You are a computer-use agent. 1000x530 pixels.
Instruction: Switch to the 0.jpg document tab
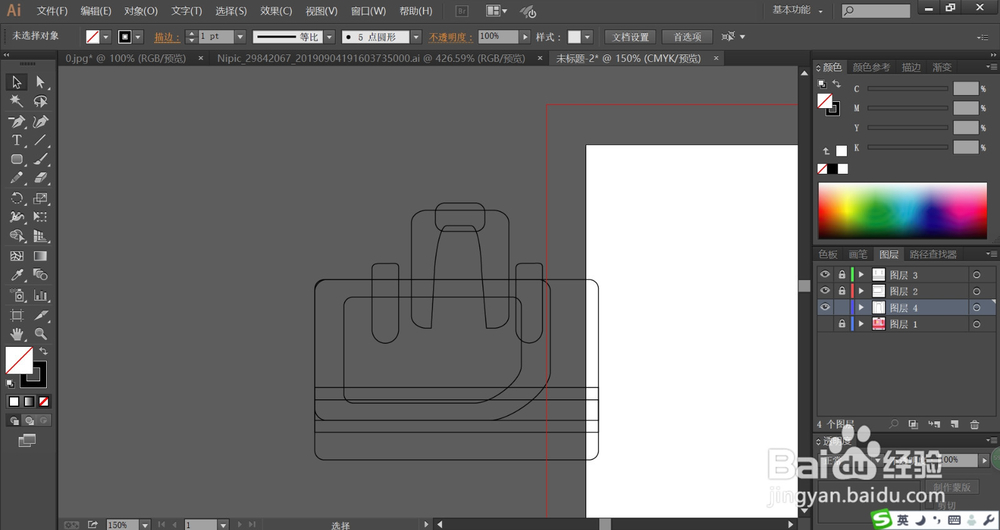tap(126, 58)
